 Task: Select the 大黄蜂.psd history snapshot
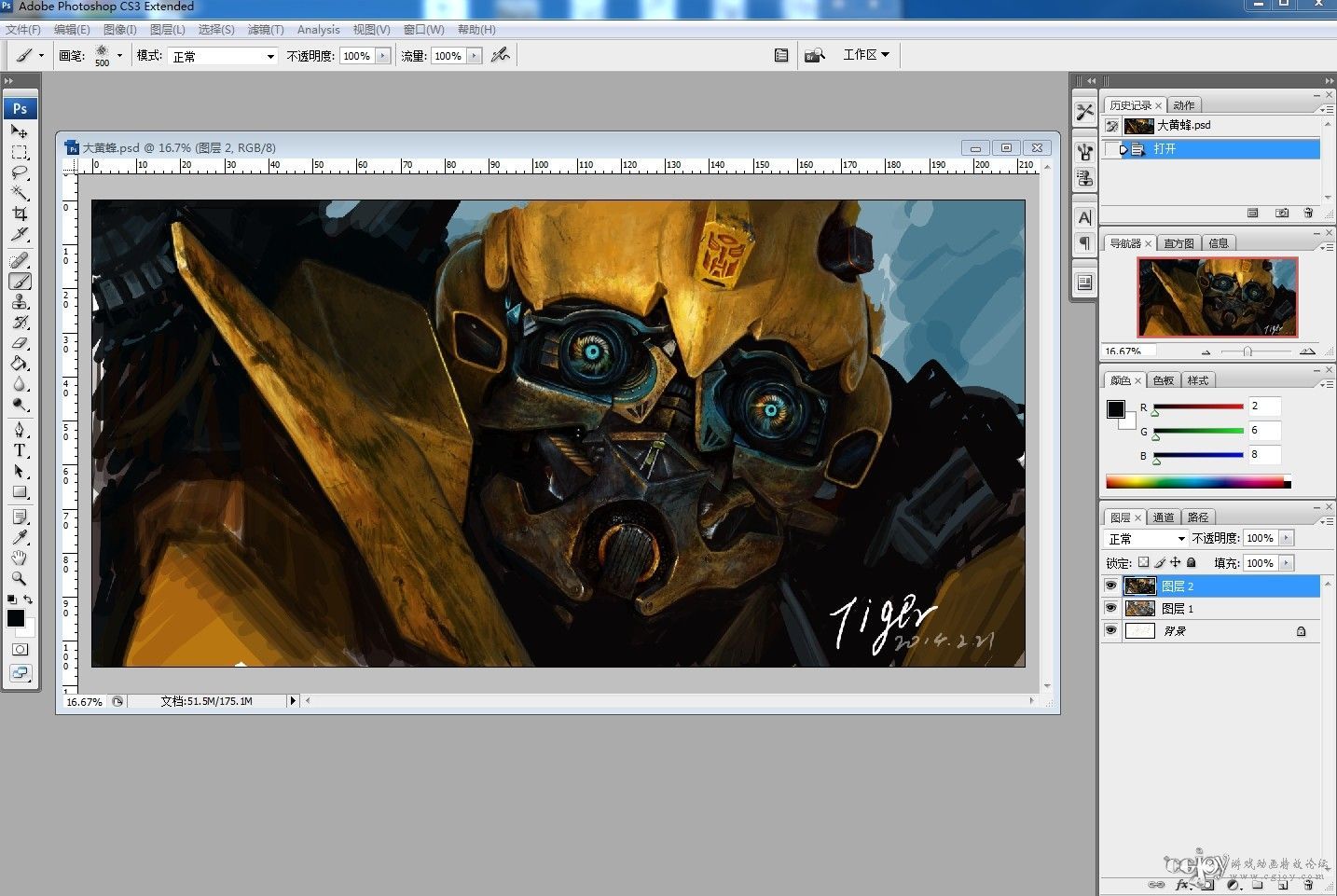point(1211,125)
